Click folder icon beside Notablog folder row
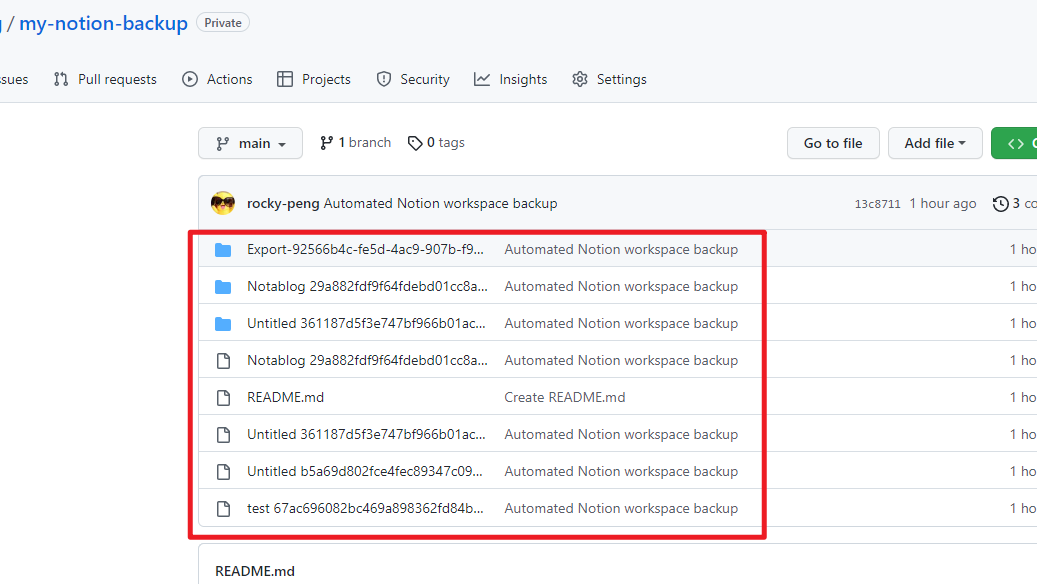The width and height of the screenshot is (1037, 584). [x=224, y=287]
